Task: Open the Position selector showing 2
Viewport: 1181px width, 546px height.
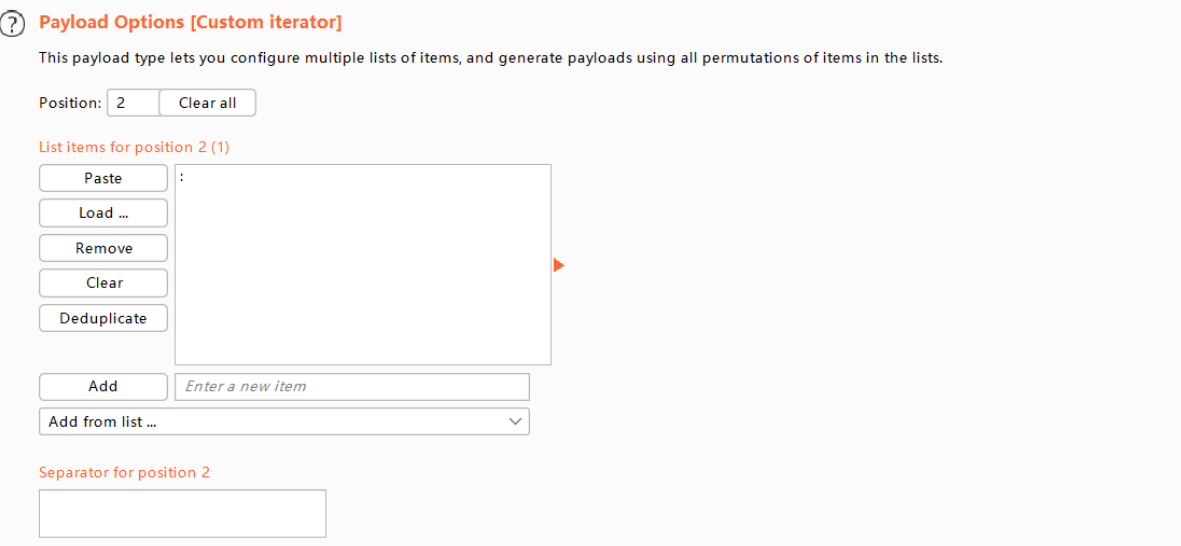Action: pos(132,103)
